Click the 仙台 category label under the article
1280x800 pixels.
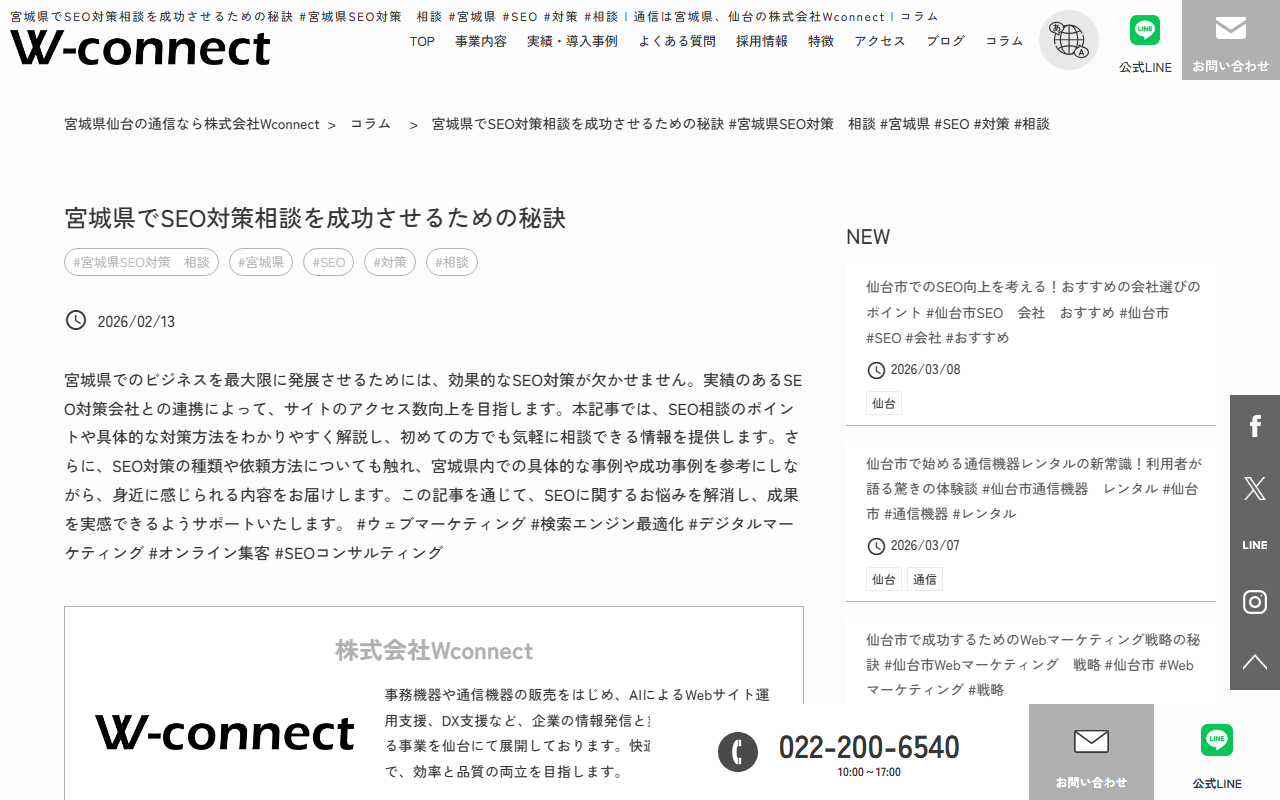tap(884, 402)
